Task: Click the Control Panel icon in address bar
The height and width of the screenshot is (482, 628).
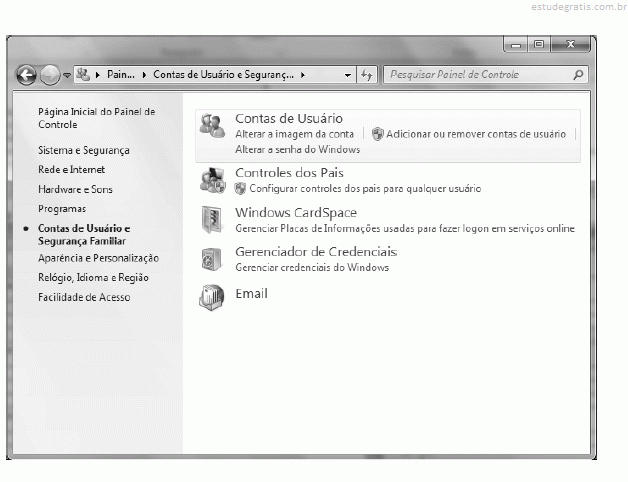Action: [x=83, y=75]
